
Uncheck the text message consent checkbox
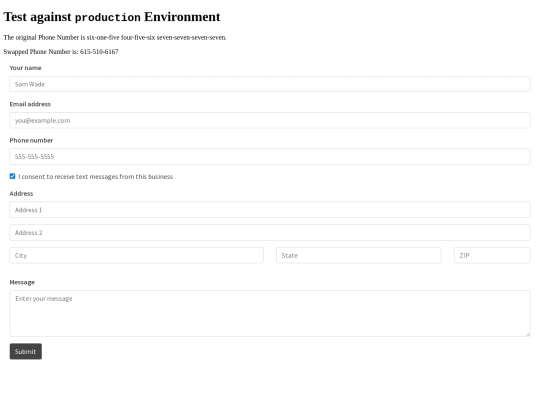click(x=12, y=176)
